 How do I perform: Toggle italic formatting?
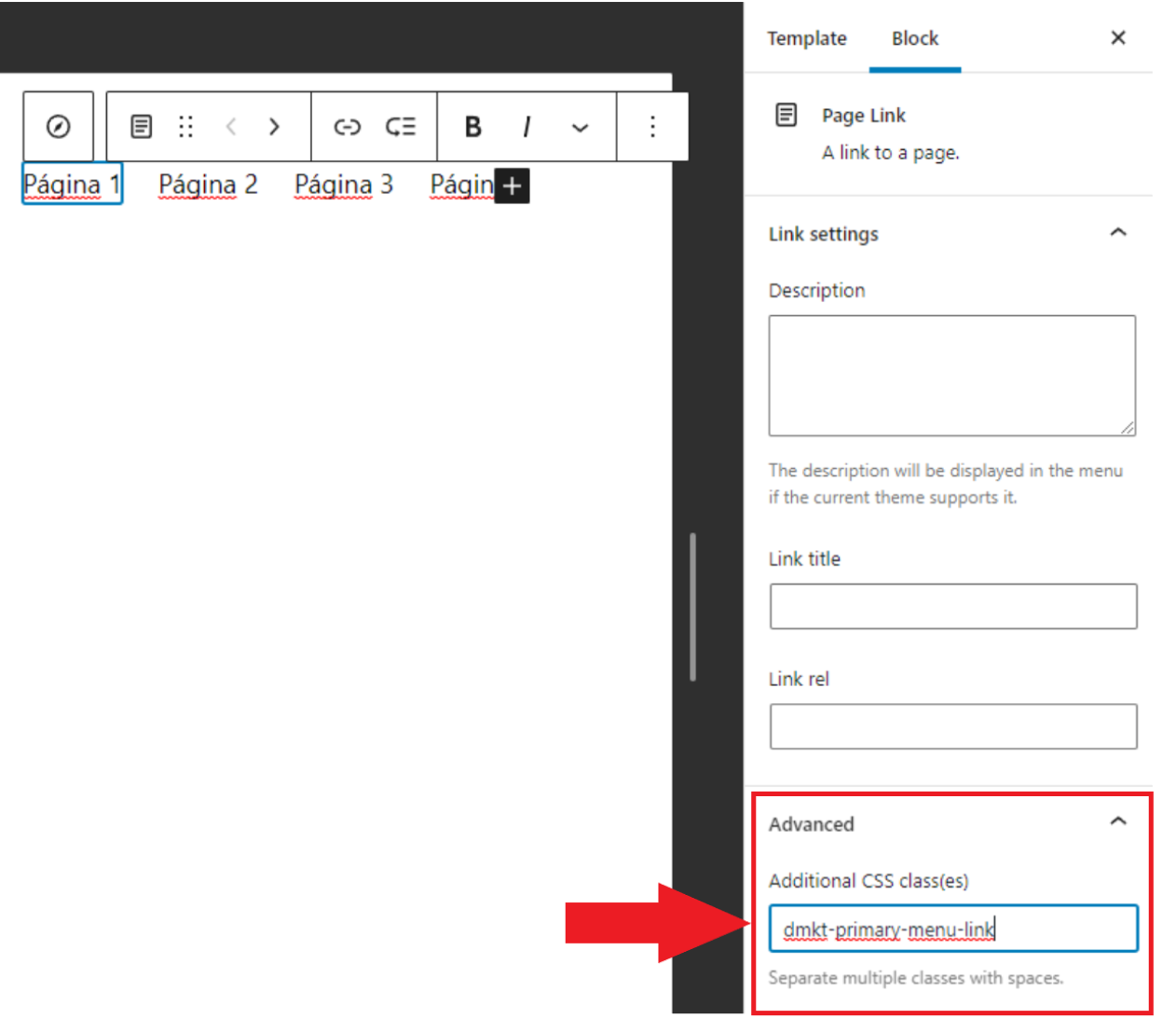click(526, 127)
